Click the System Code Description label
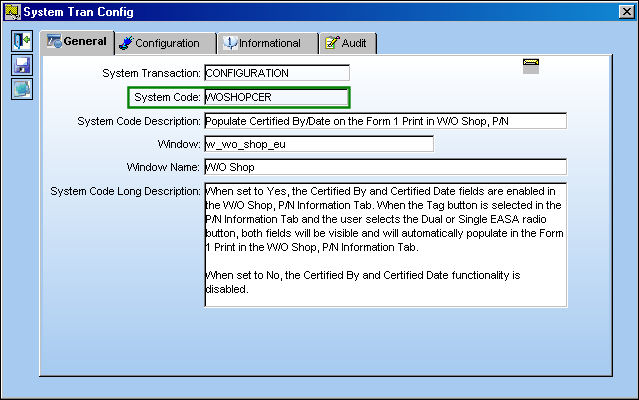The width and height of the screenshot is (639, 400). (x=139, y=121)
